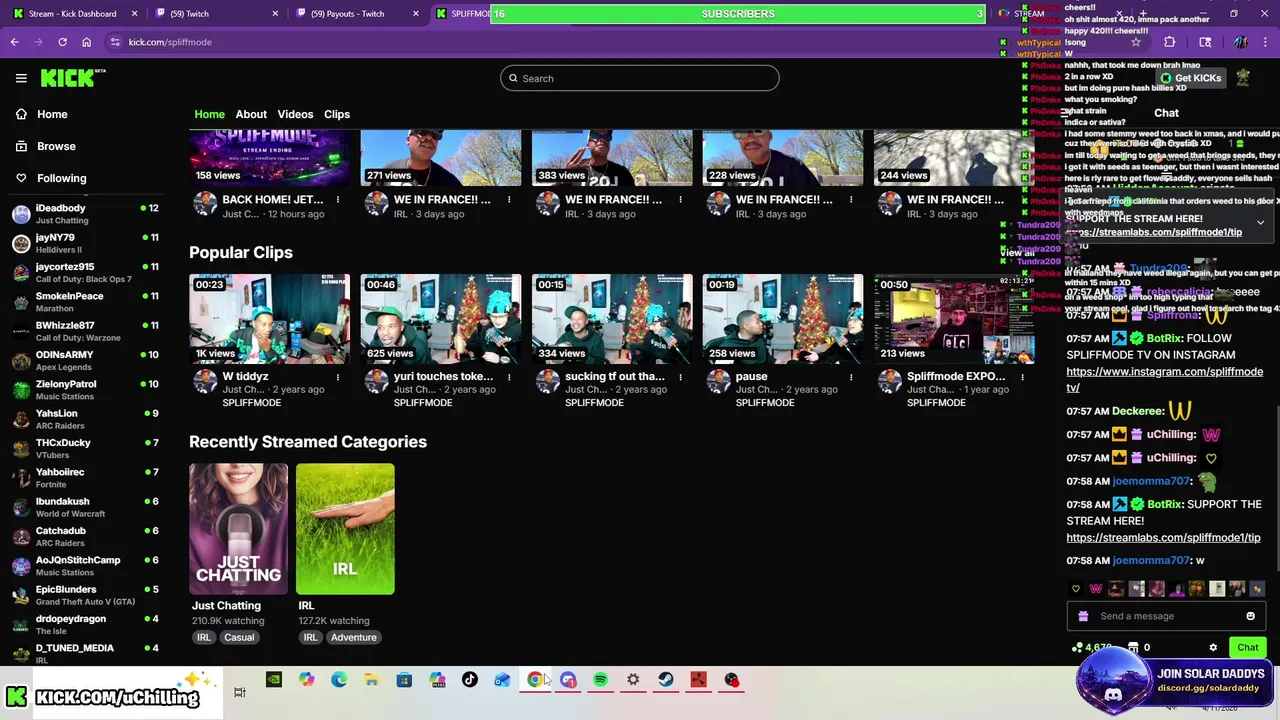Open options for 228 views video

tap(851, 200)
